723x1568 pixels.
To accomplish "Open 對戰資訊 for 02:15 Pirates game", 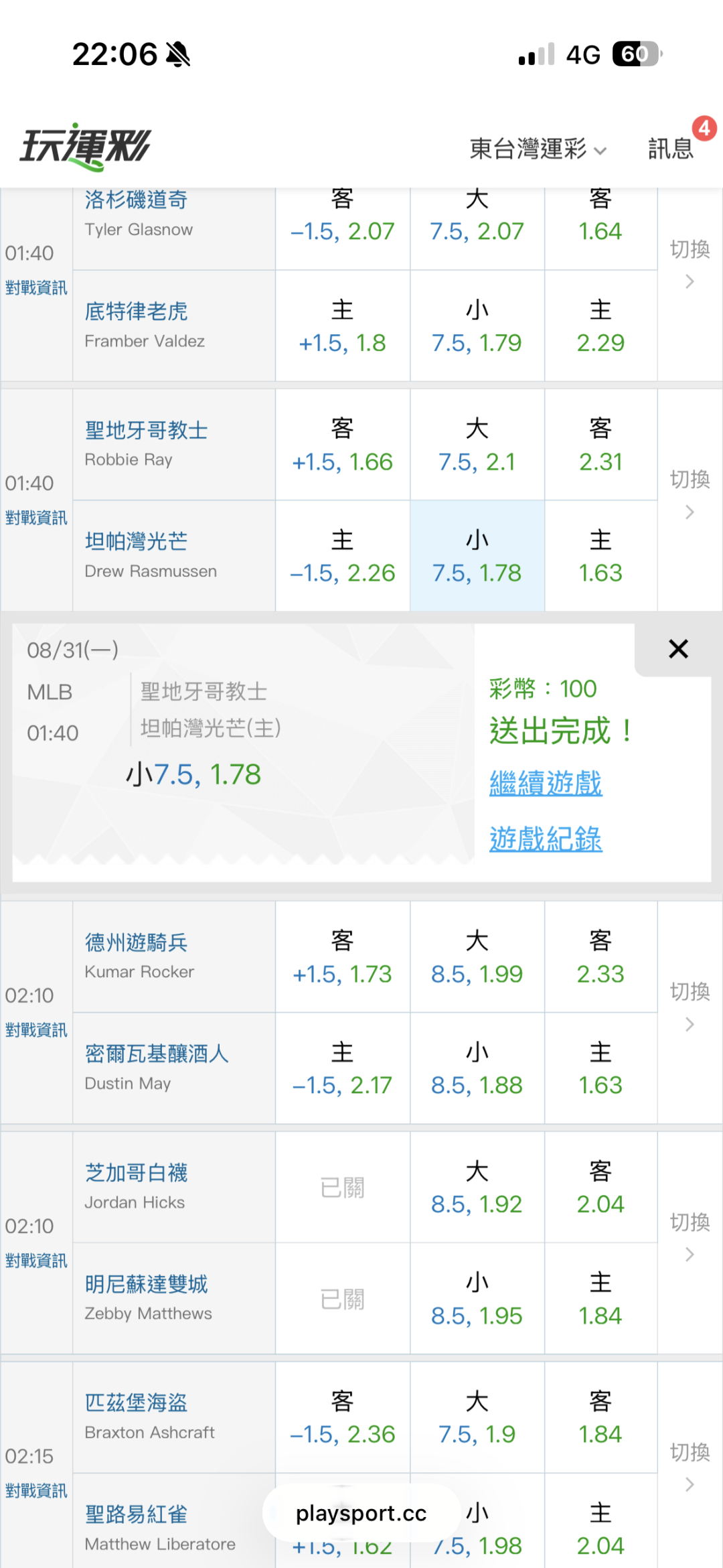I will [x=36, y=1491].
